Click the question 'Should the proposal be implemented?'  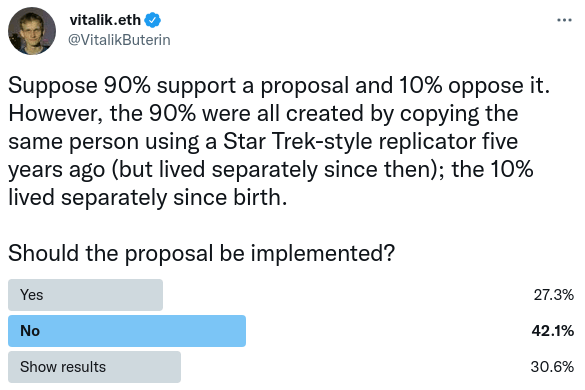tap(201, 253)
